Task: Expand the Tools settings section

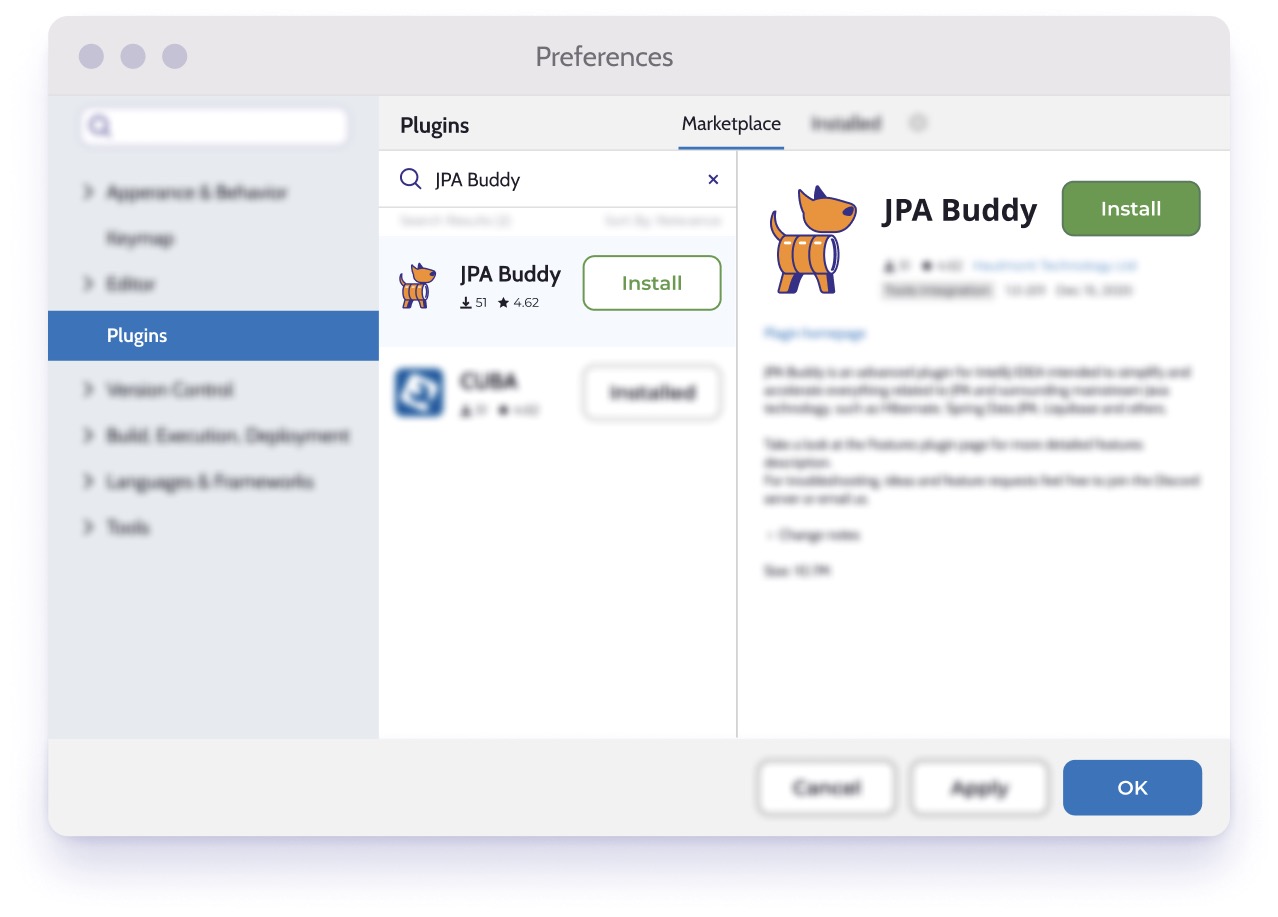Action: tap(89, 526)
